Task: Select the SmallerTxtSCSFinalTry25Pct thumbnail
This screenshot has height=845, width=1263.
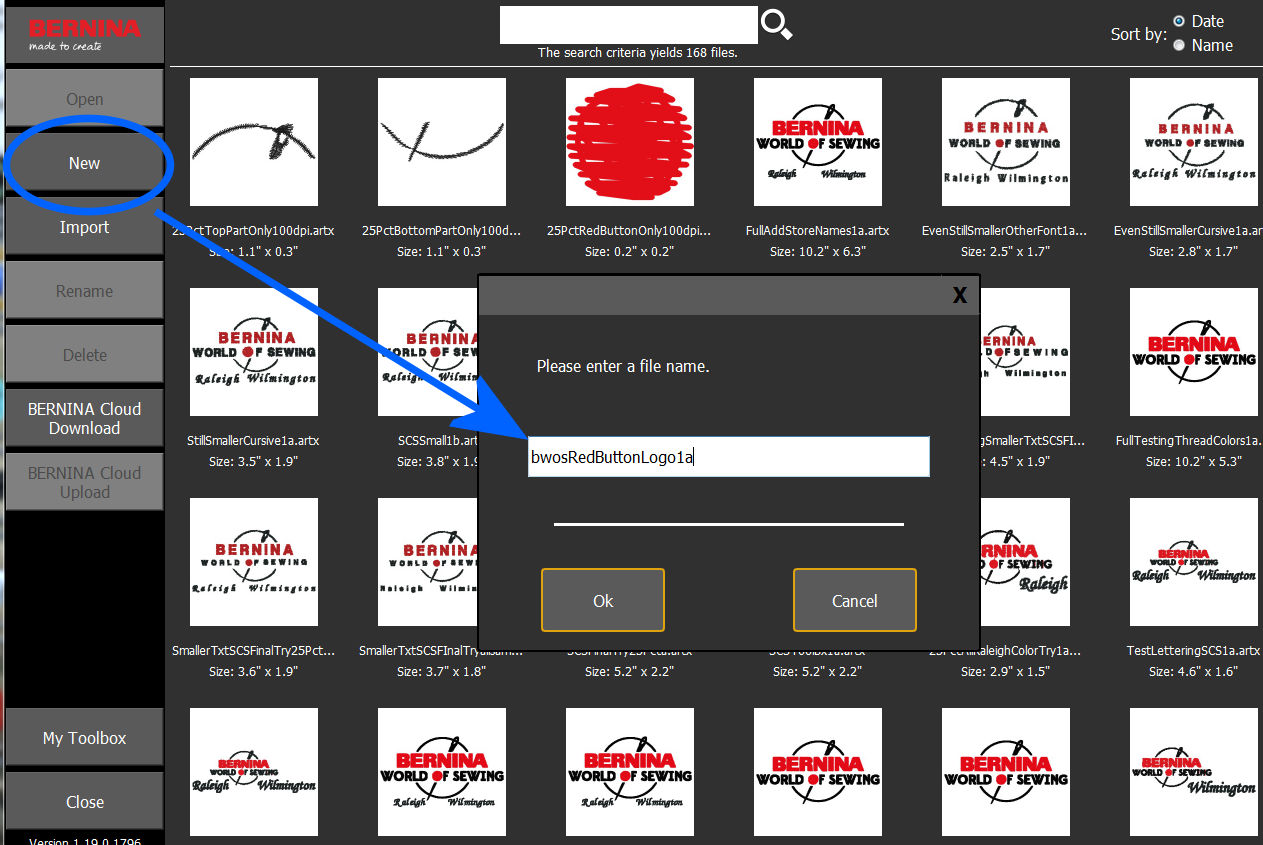Action: (254, 563)
